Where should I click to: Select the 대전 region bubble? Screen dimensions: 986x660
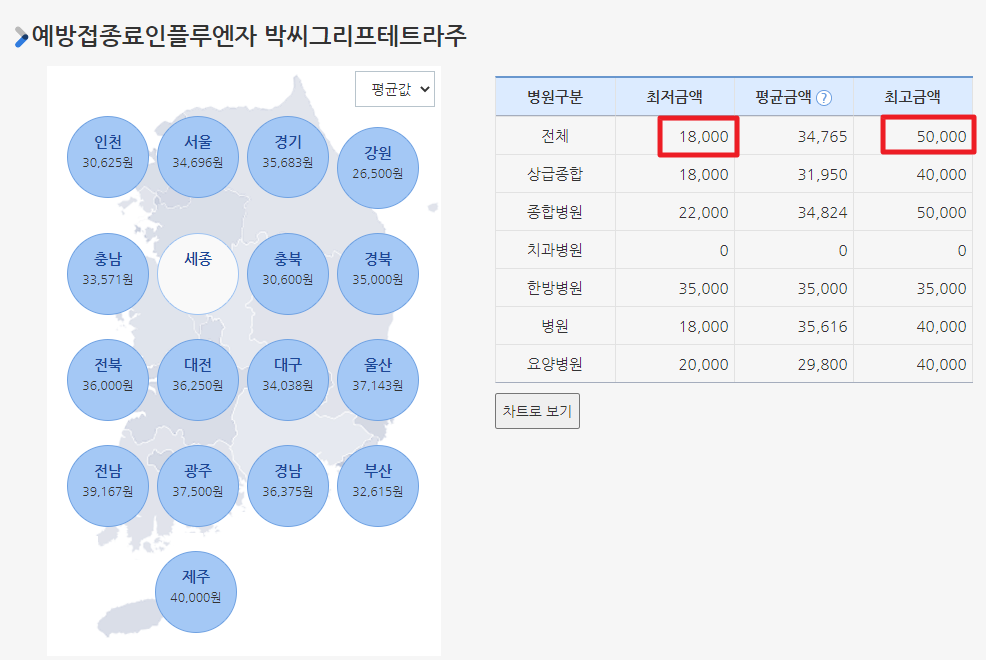[x=198, y=380]
